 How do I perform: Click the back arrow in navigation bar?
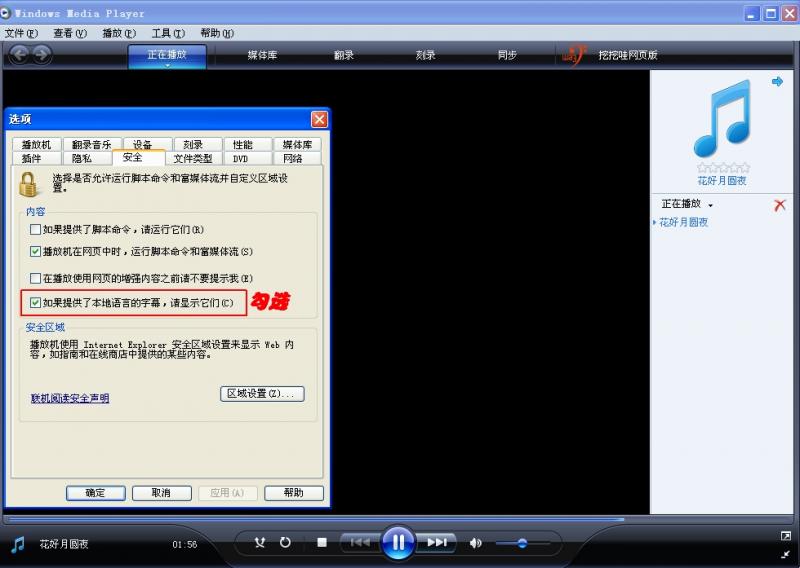coord(18,55)
